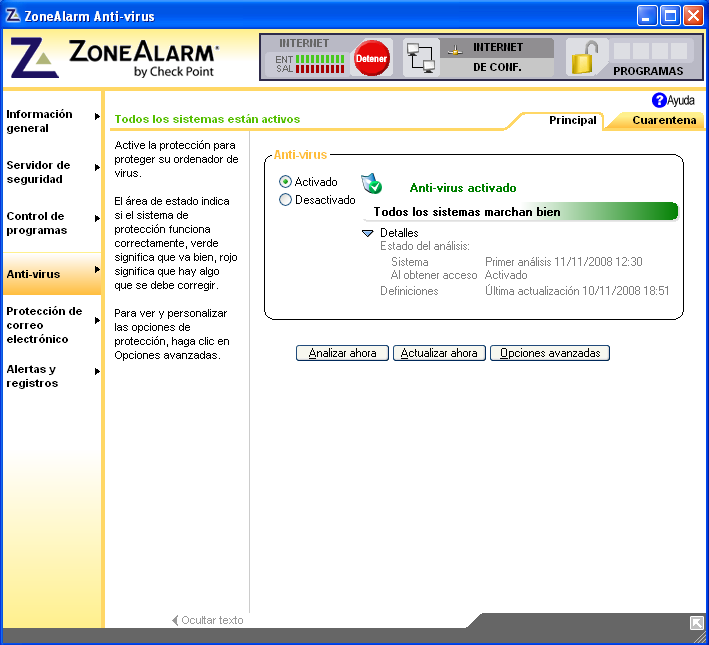The width and height of the screenshot is (709, 645).
Task: Expand Control de programas arrow
Action: (x=97, y=218)
